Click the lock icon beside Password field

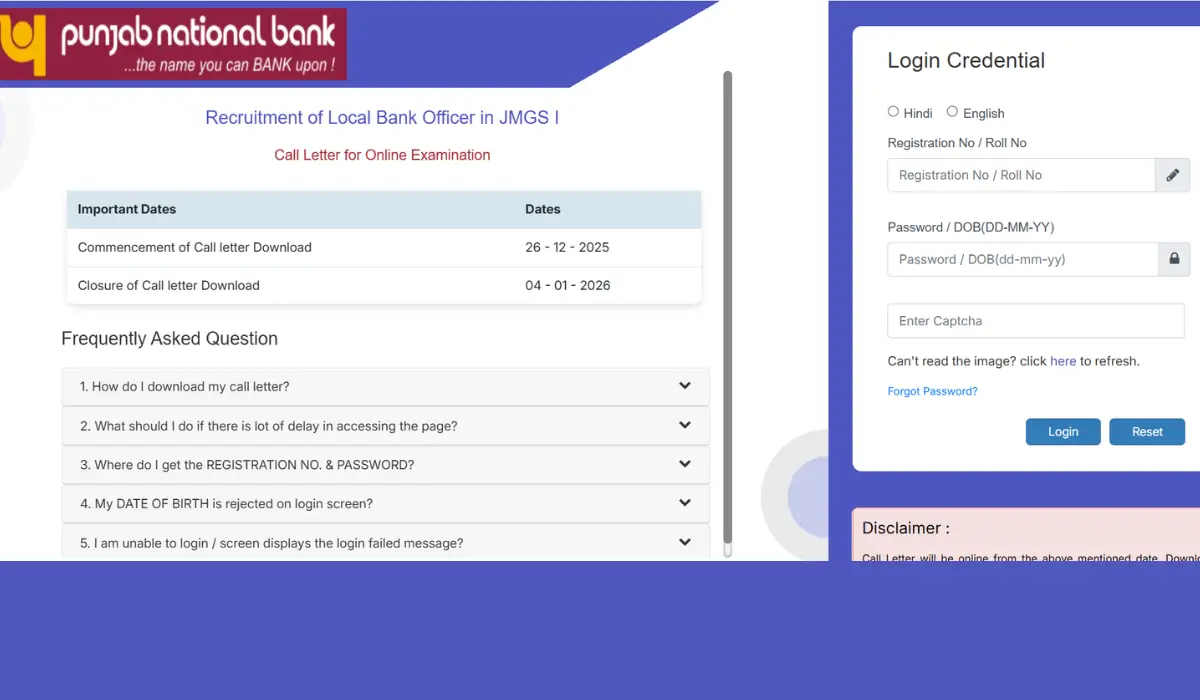[x=1173, y=259]
